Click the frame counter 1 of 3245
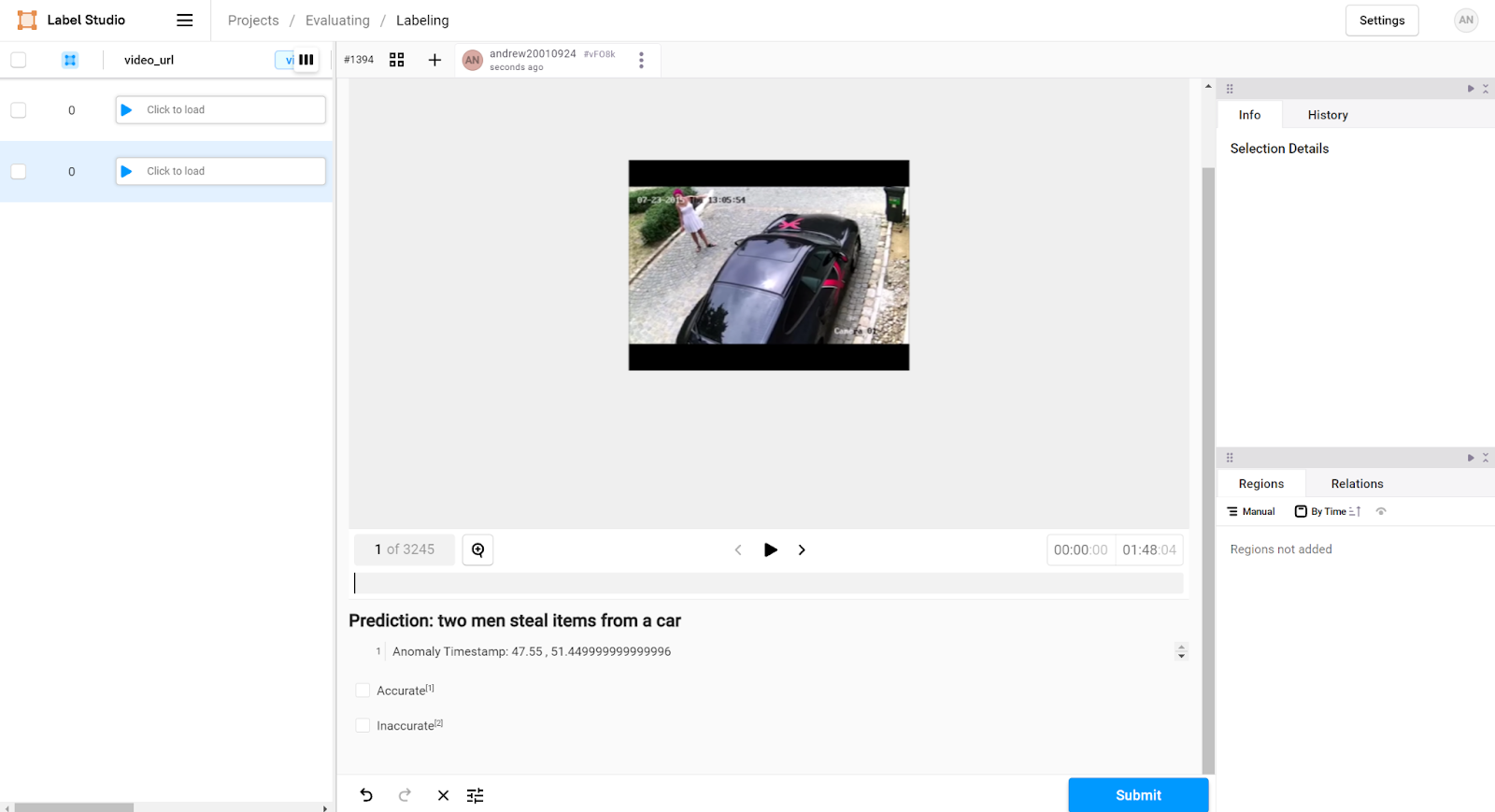 pos(405,549)
